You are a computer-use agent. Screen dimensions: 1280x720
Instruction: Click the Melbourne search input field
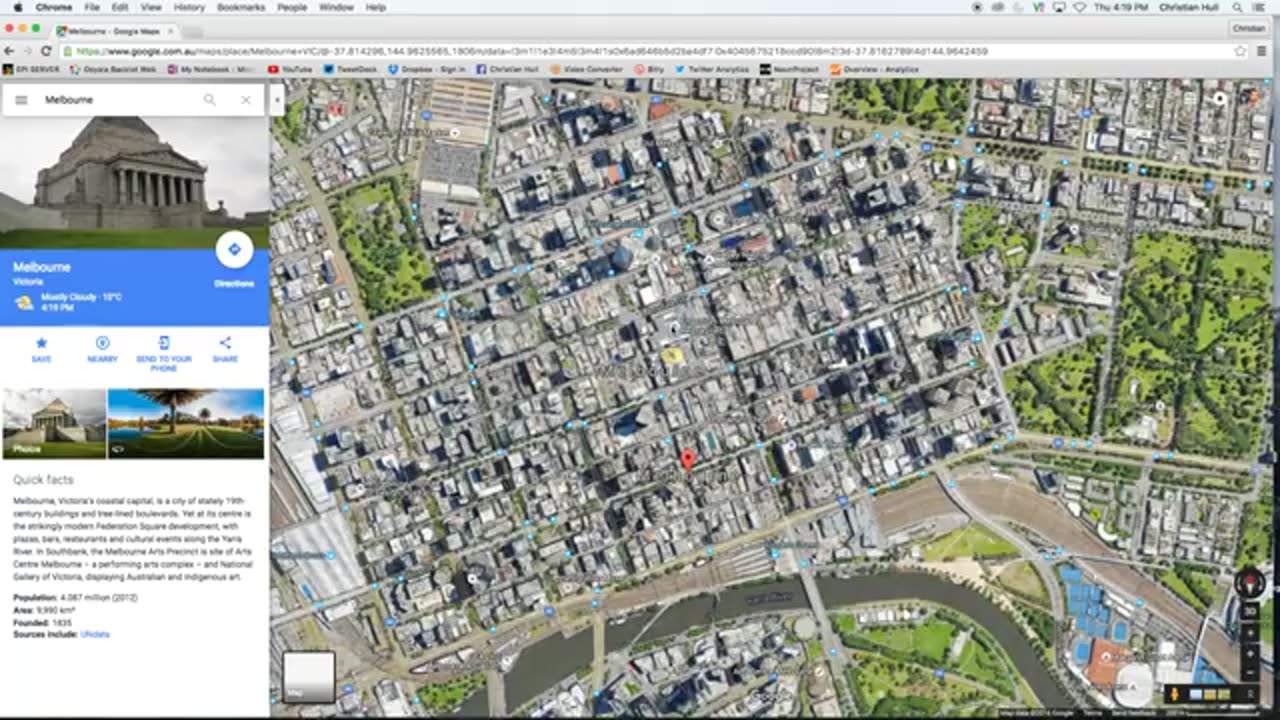point(120,100)
